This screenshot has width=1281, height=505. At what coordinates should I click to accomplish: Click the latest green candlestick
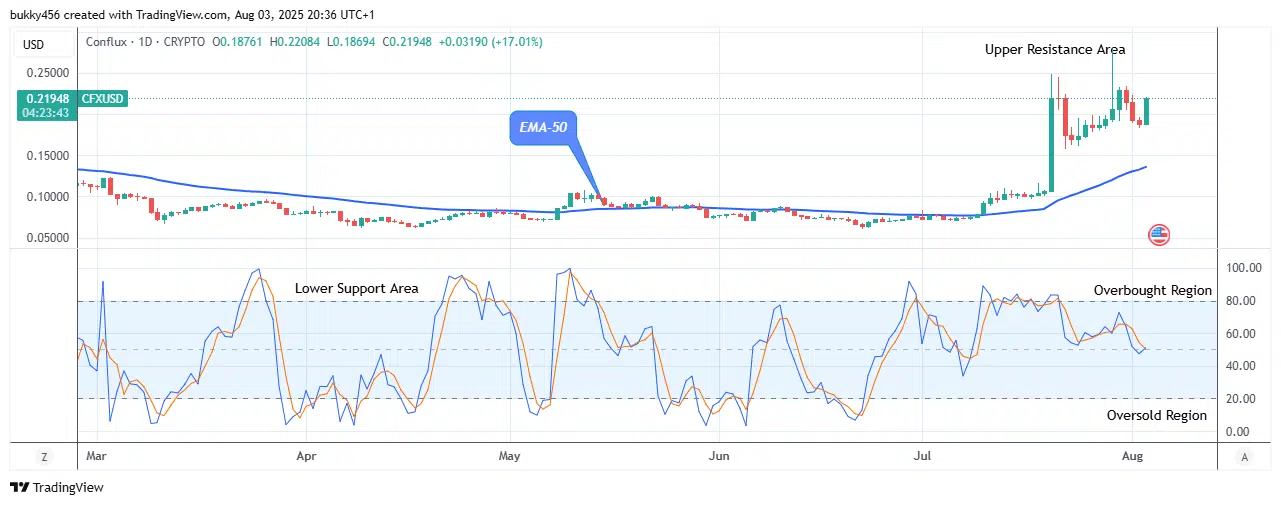coord(1148,111)
